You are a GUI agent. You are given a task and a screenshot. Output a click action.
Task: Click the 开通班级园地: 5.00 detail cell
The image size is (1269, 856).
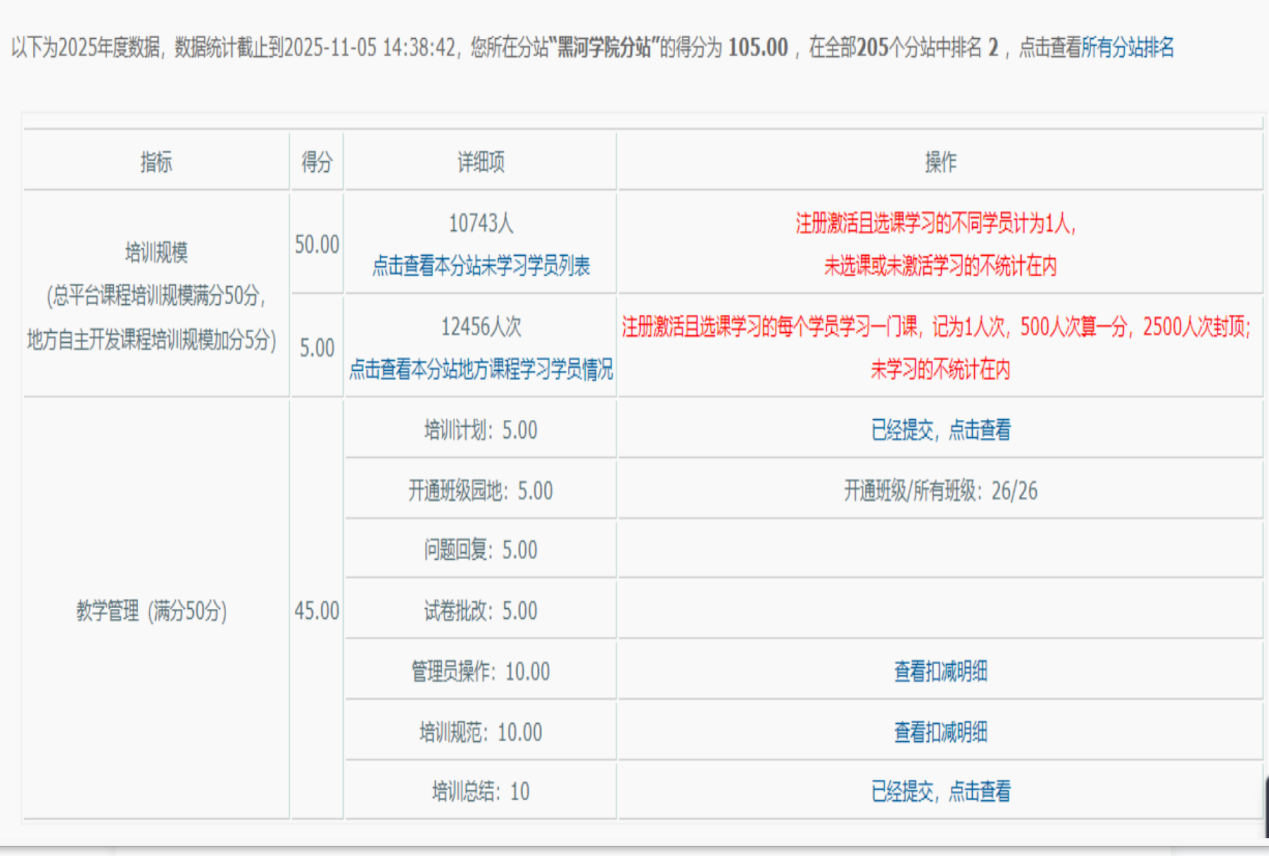(x=481, y=491)
